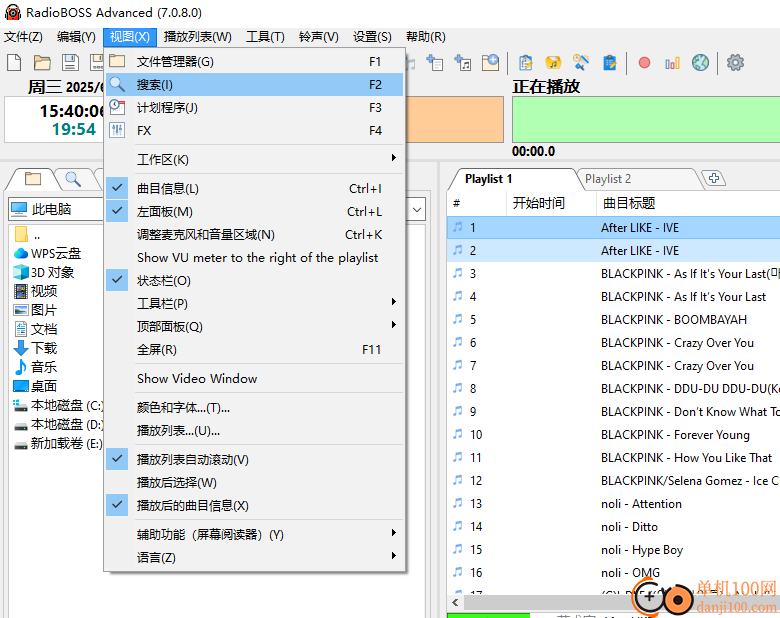The width and height of the screenshot is (780, 618).
Task: Toggle 状态栏(O) status bar checkmark
Action: coord(254,281)
